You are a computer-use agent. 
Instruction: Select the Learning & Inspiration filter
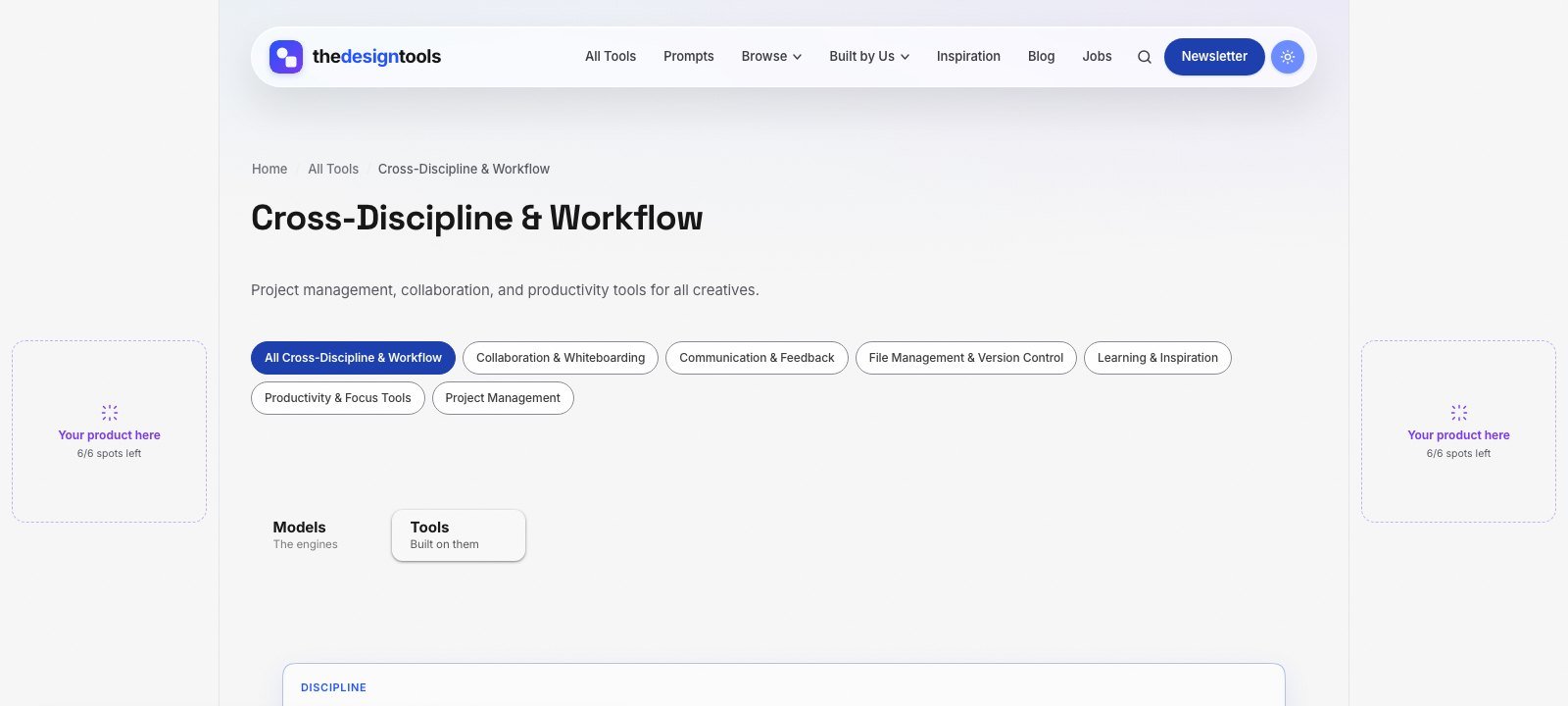pos(1157,358)
